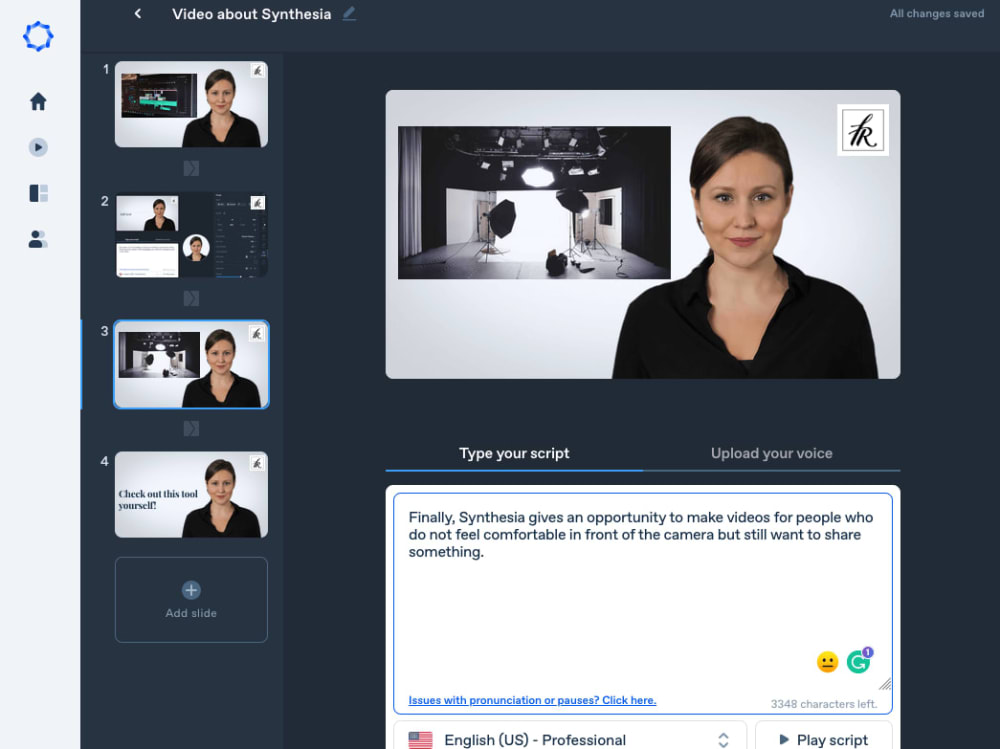Open the Avatars people icon in sidebar

pyautogui.click(x=38, y=239)
